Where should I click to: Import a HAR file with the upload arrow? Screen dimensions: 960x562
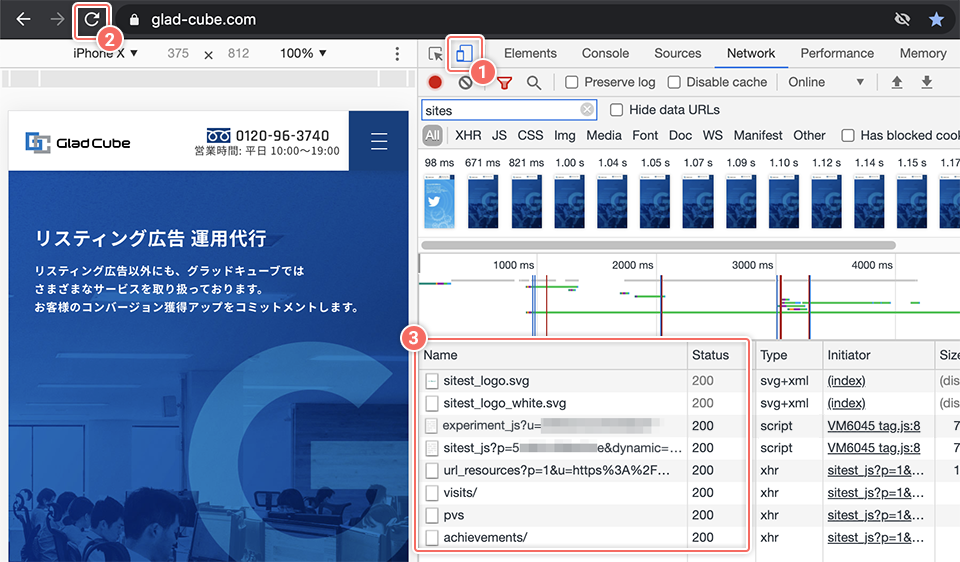(897, 82)
